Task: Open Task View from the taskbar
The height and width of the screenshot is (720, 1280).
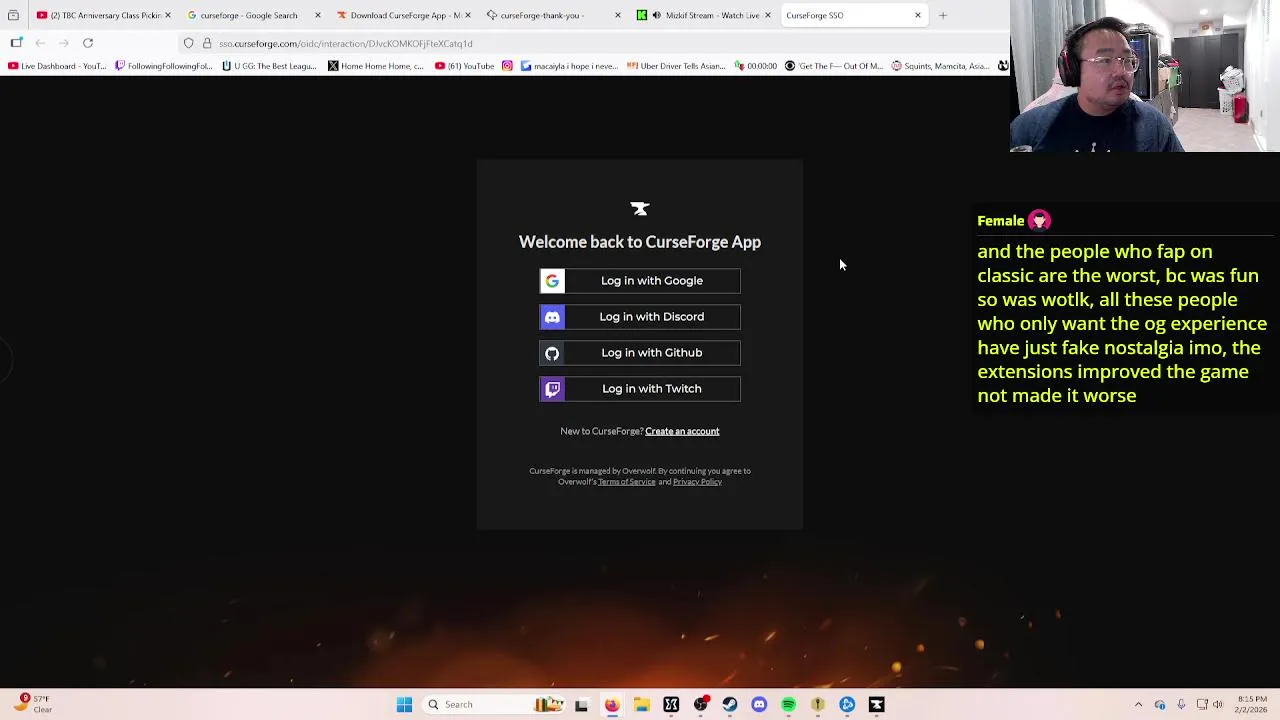Action: (581, 705)
